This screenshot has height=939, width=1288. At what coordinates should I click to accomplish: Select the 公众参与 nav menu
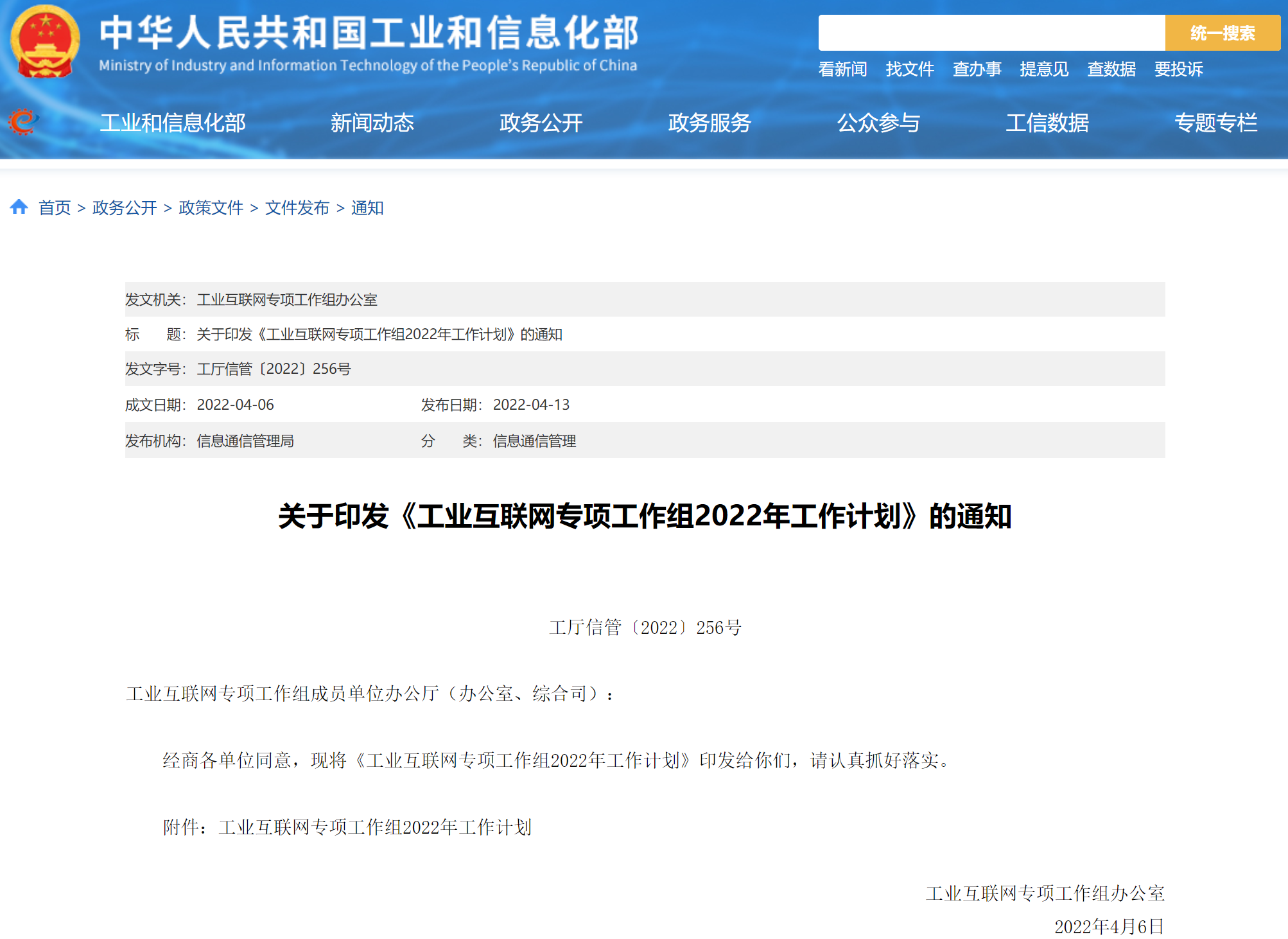click(x=878, y=123)
